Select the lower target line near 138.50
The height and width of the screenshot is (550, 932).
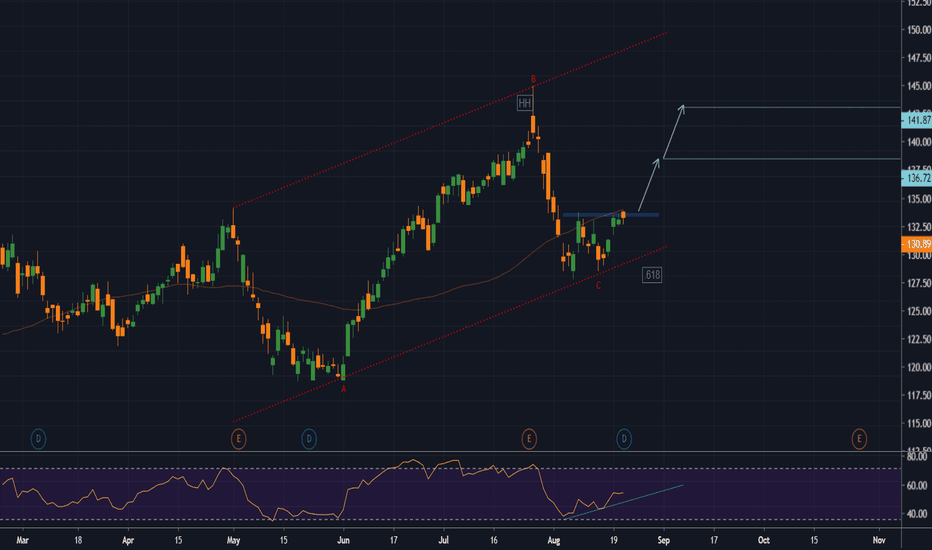[x=782, y=159]
